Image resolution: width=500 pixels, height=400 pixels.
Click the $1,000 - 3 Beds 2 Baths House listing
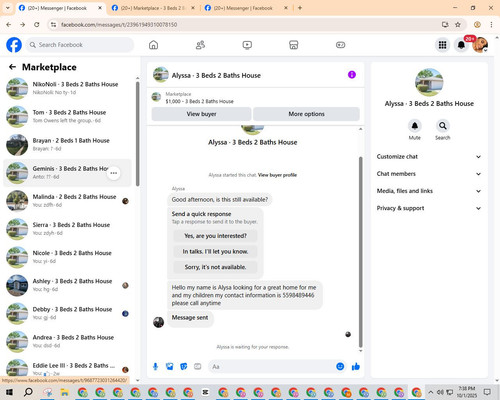click(x=199, y=101)
